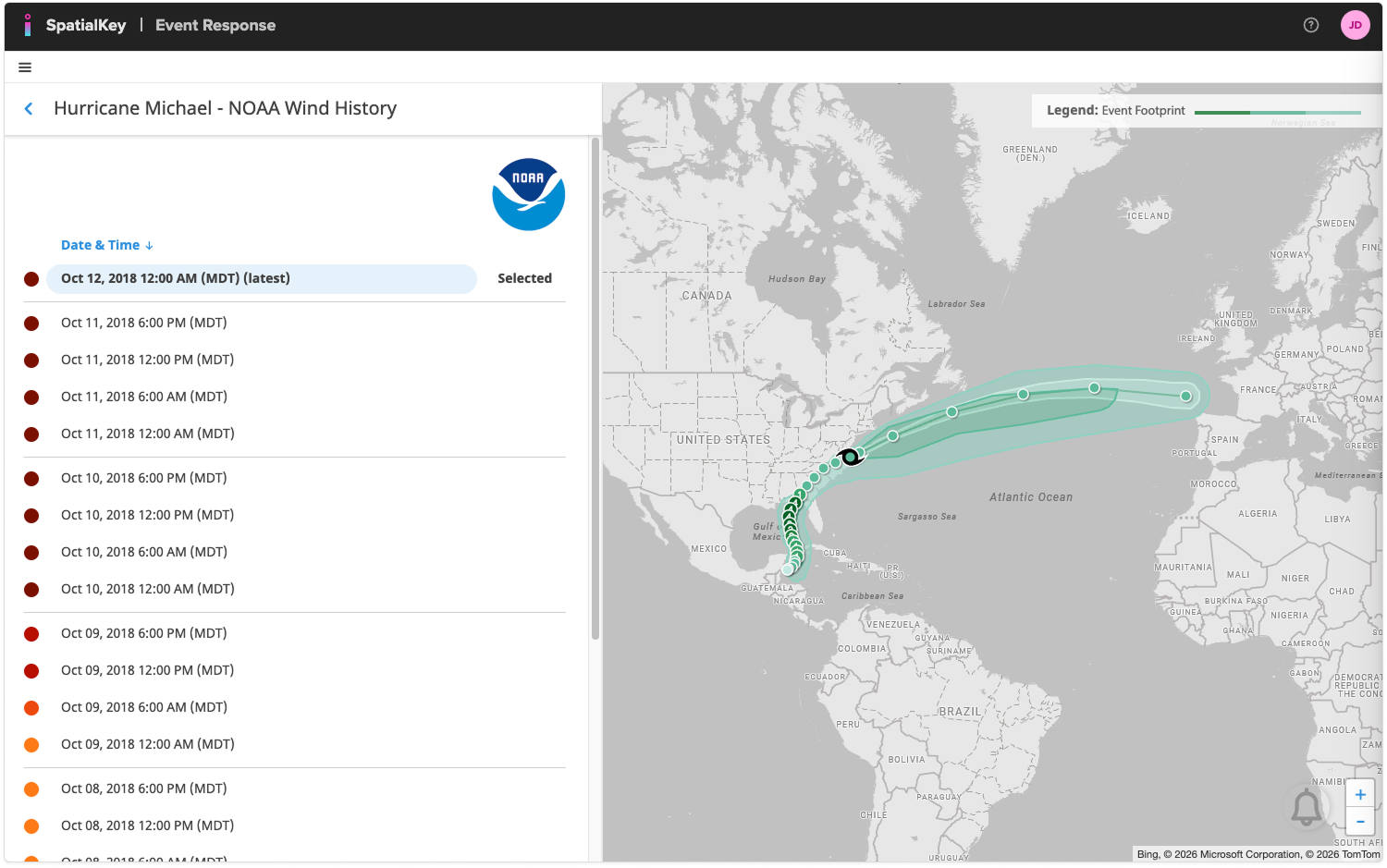Open the JD user profile avatar

[1355, 25]
